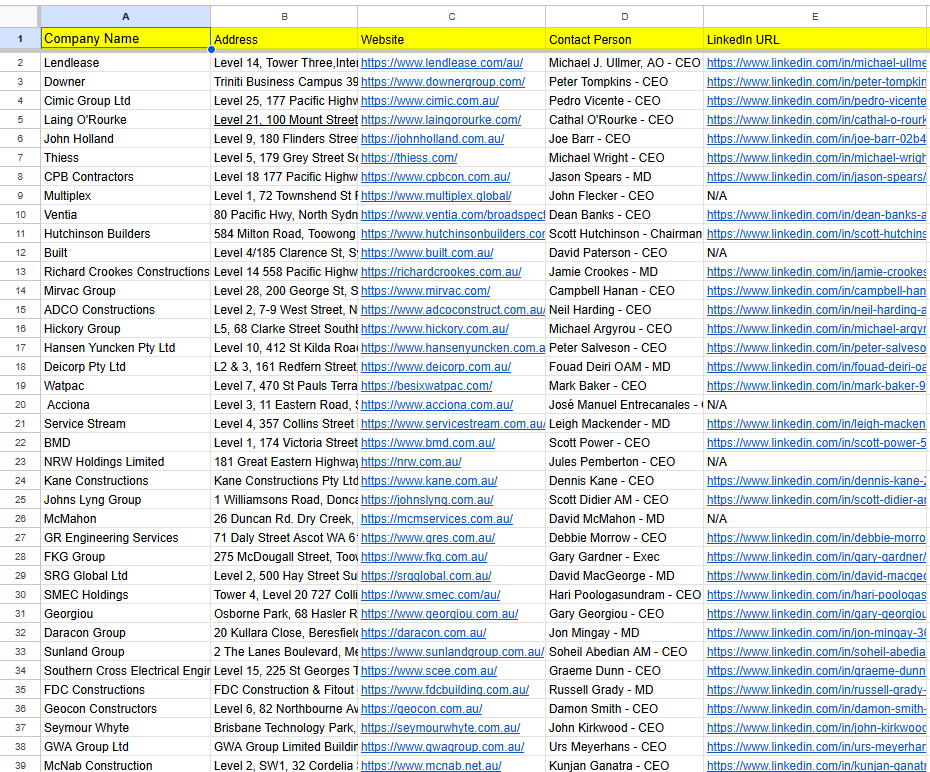Screen dimensions: 930x772
Task: Open the multiplex.global website link
Action: (x=436, y=196)
